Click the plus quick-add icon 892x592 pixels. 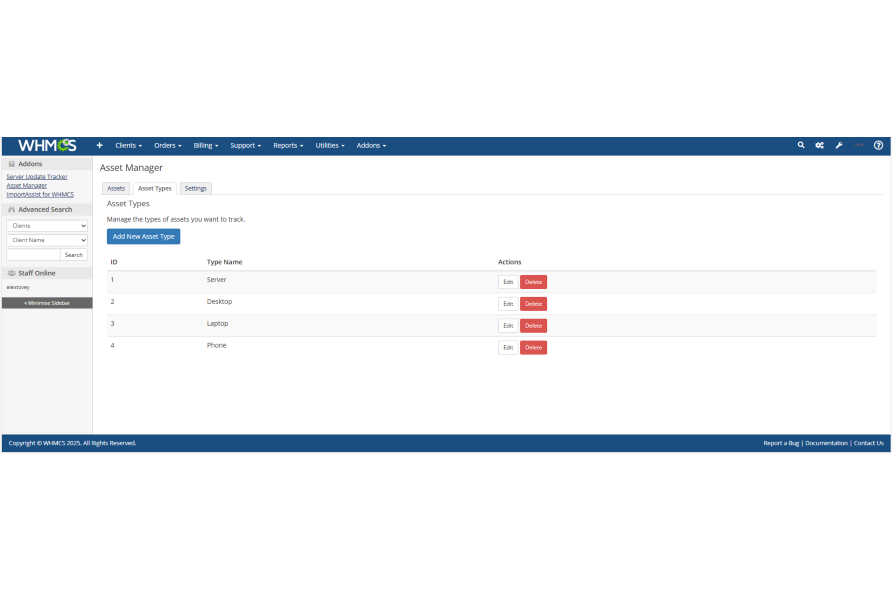coord(99,146)
